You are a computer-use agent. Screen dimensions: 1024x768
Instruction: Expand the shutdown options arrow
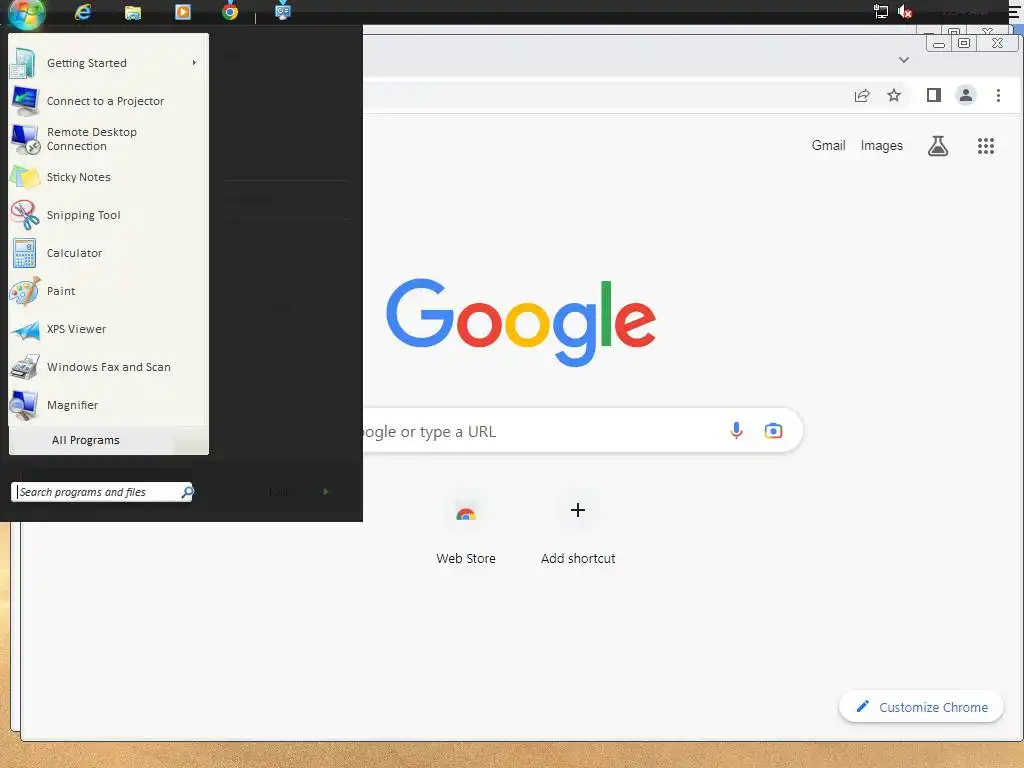point(326,491)
